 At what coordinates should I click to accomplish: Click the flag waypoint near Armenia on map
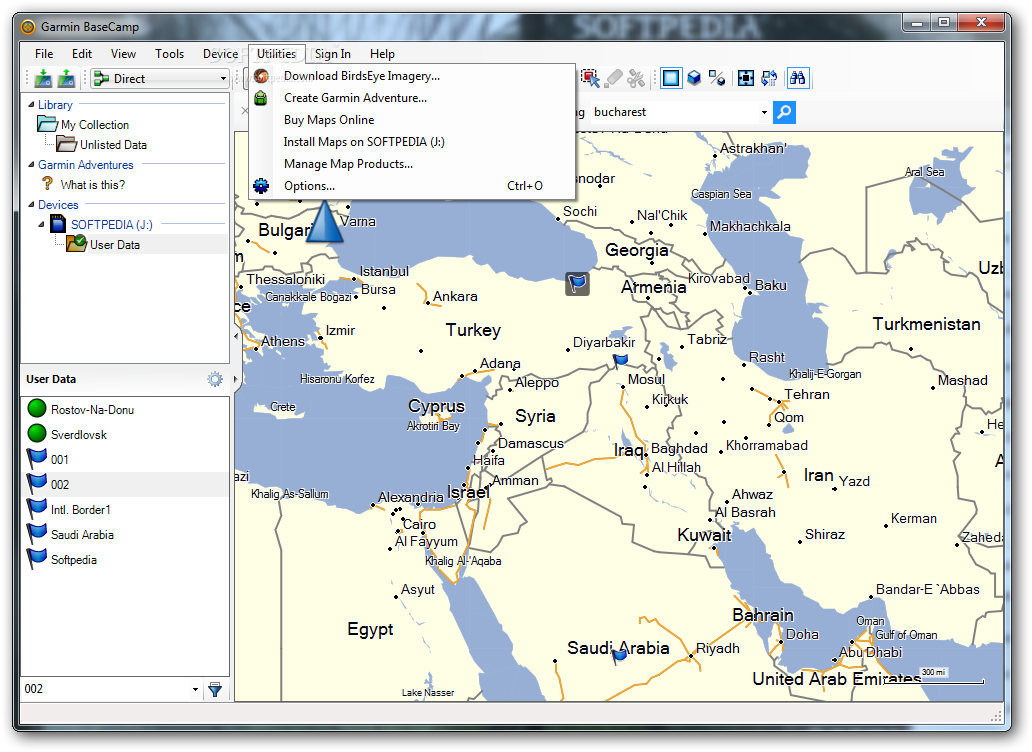(577, 284)
